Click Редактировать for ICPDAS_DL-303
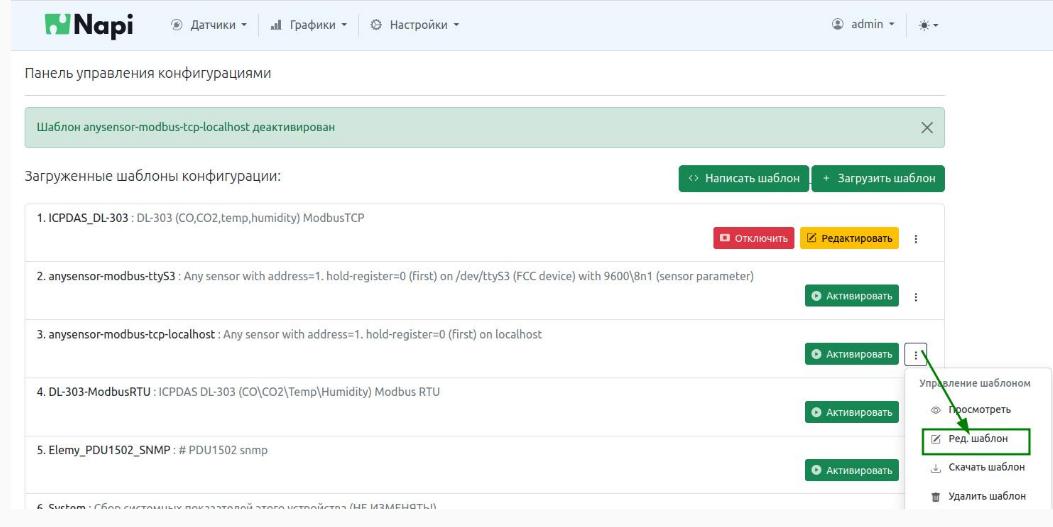This screenshot has height=527, width=1053. 849,238
